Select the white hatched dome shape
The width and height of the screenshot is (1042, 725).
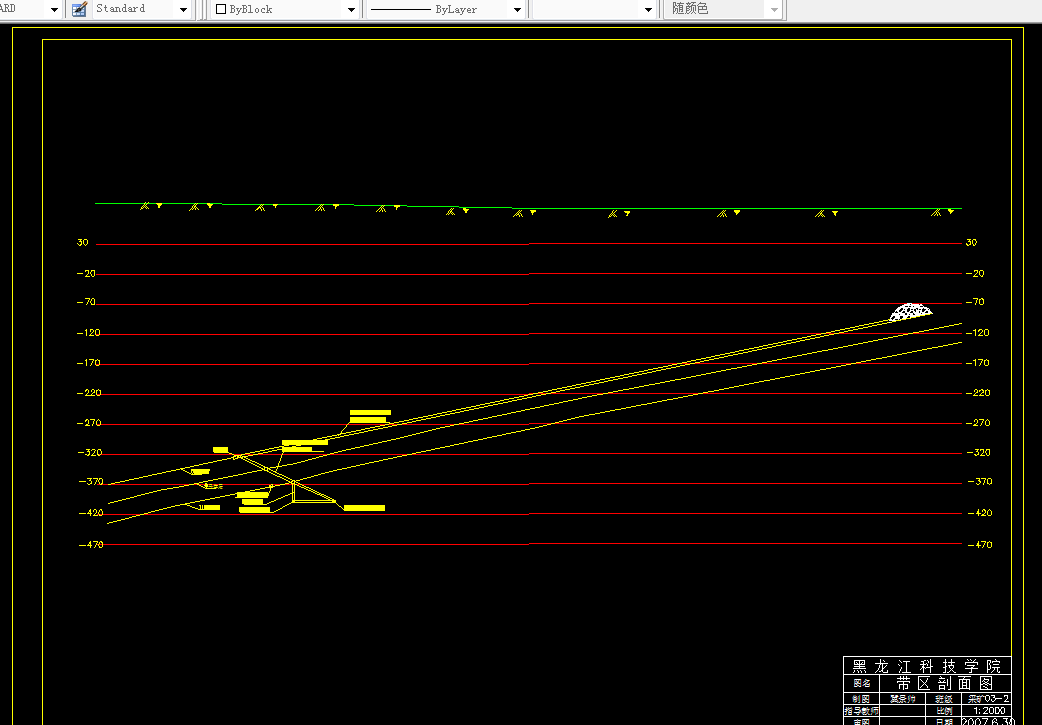910,312
